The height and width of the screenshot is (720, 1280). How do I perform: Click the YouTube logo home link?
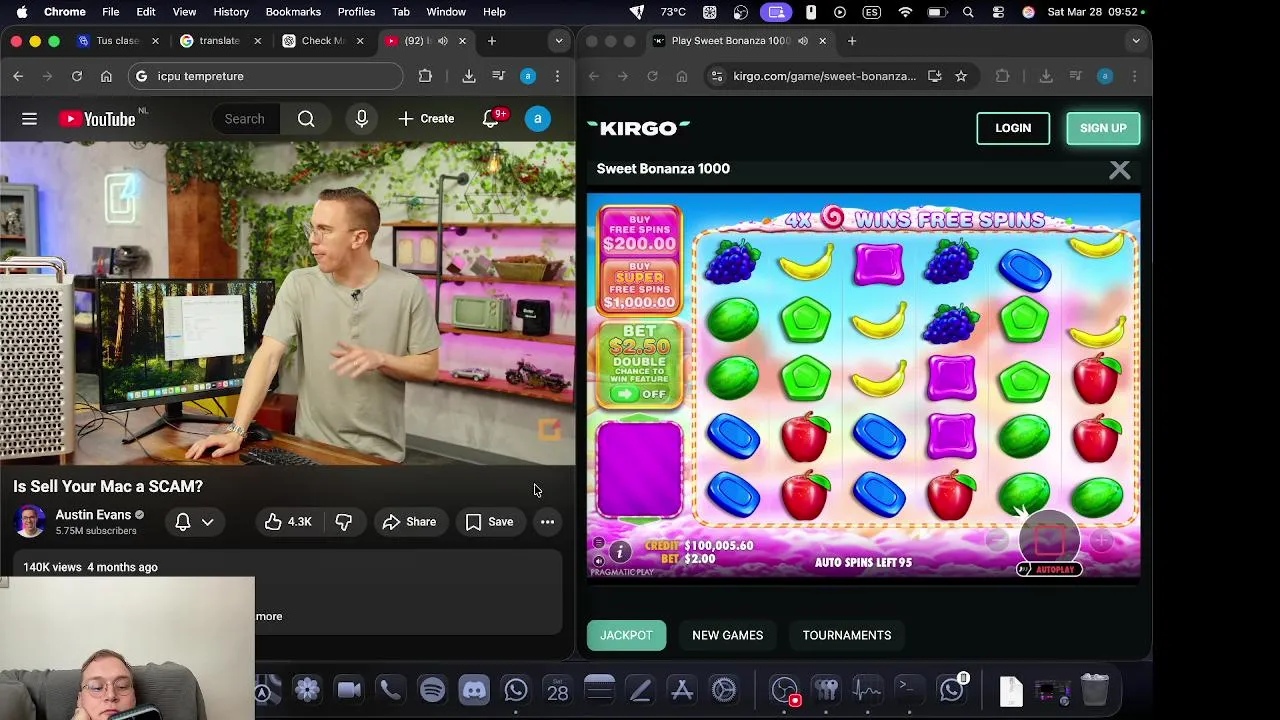tap(97, 119)
